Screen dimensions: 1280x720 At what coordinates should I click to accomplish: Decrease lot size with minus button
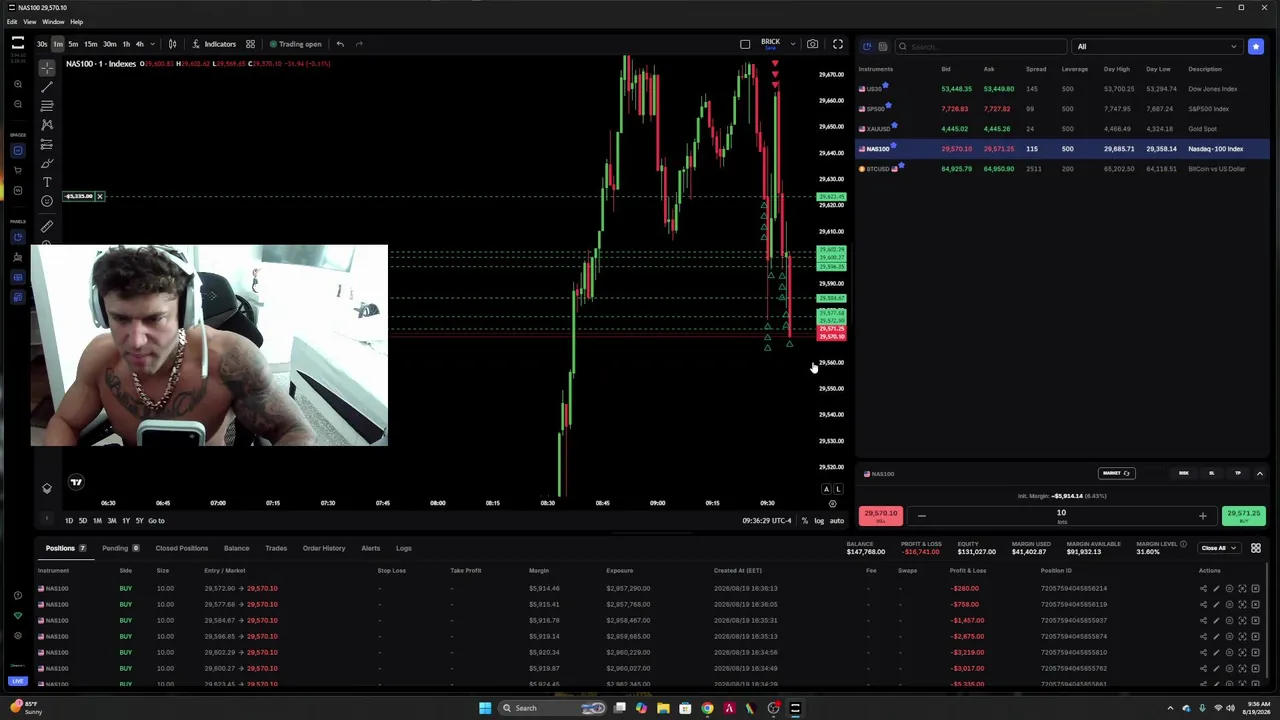[921, 516]
